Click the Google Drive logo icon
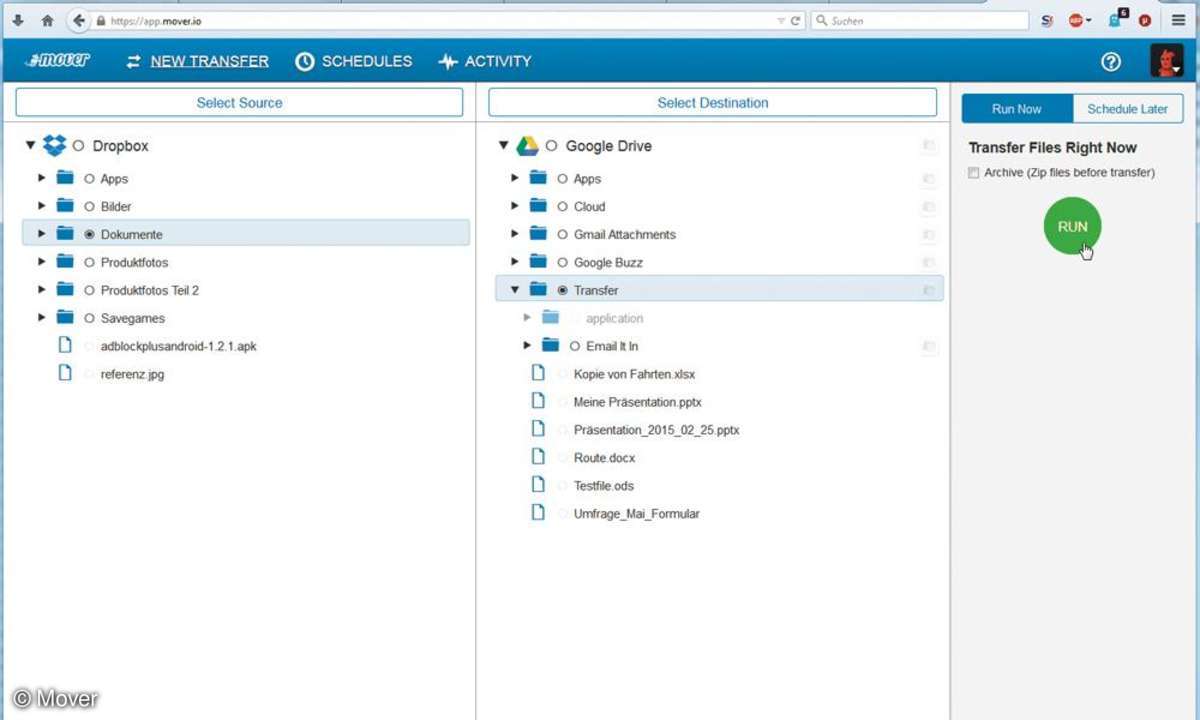 (527, 146)
